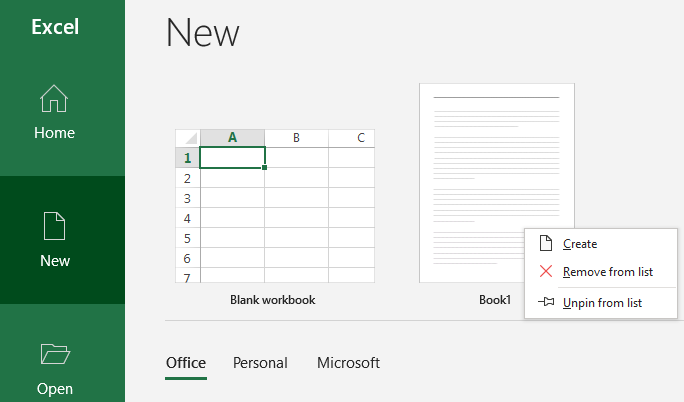Choose Create from the context menu

click(601, 244)
